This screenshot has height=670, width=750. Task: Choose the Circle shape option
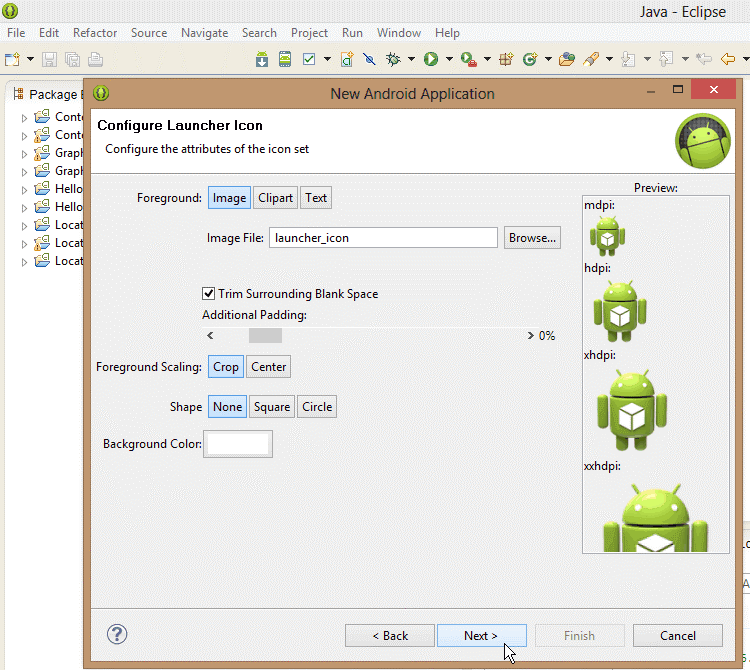(x=317, y=407)
